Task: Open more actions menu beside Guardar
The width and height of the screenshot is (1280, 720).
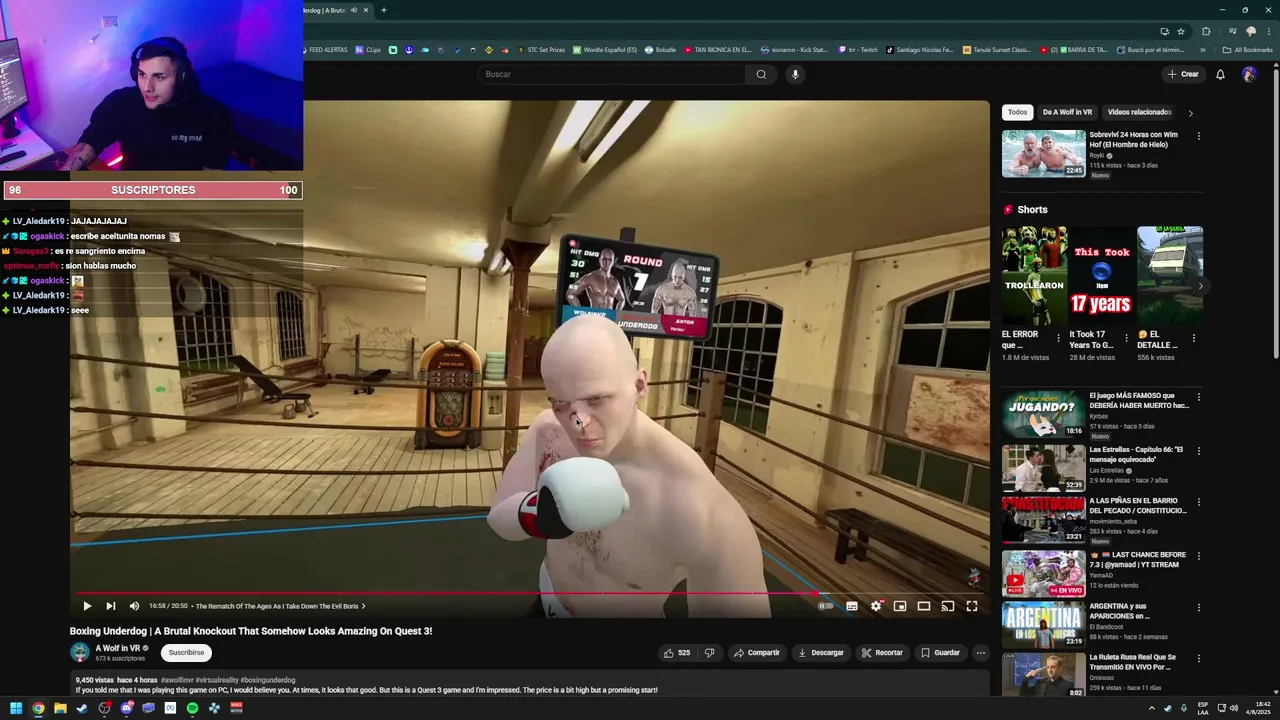Action: [981, 653]
